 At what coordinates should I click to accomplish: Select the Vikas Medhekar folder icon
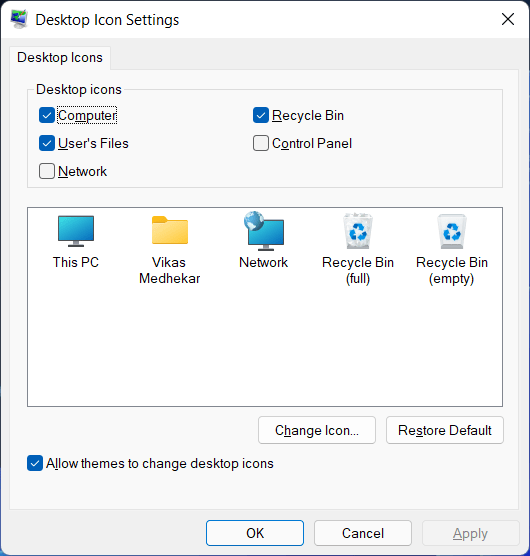click(x=170, y=230)
